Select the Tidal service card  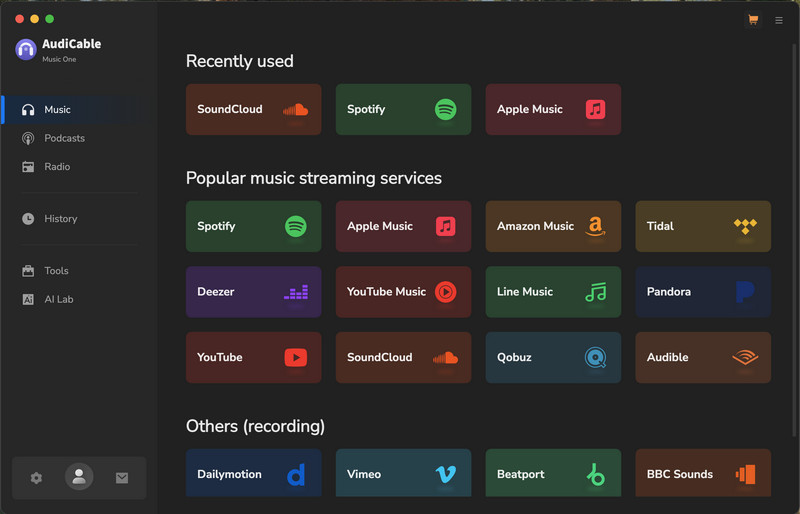tap(703, 226)
